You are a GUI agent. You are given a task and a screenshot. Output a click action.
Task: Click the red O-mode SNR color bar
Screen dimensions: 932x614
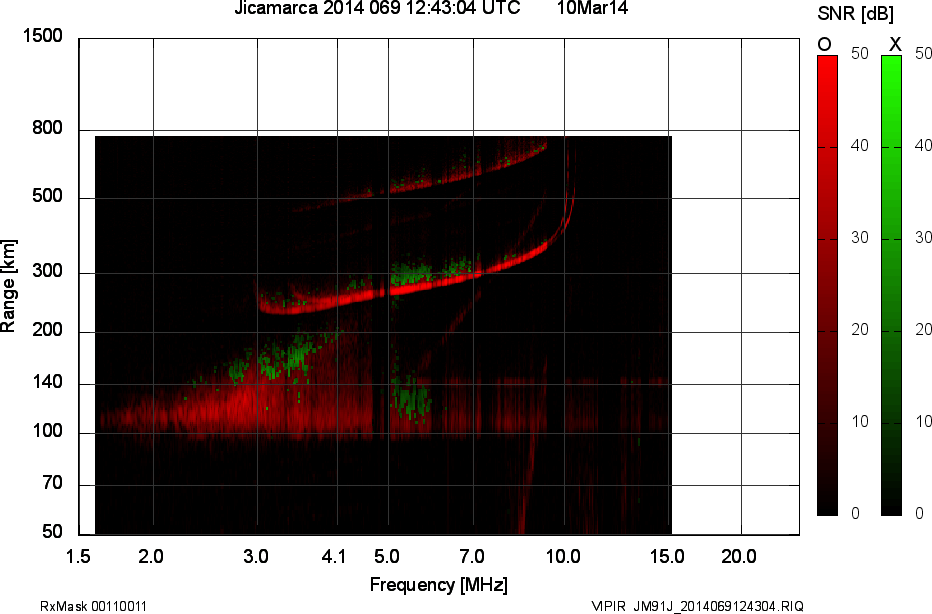click(827, 285)
